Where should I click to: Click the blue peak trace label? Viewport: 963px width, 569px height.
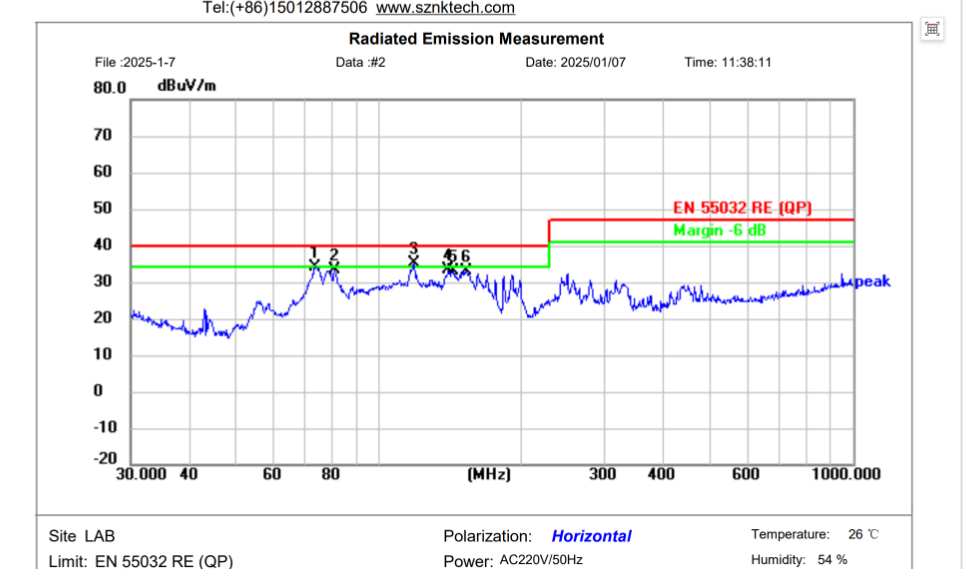(x=871, y=282)
